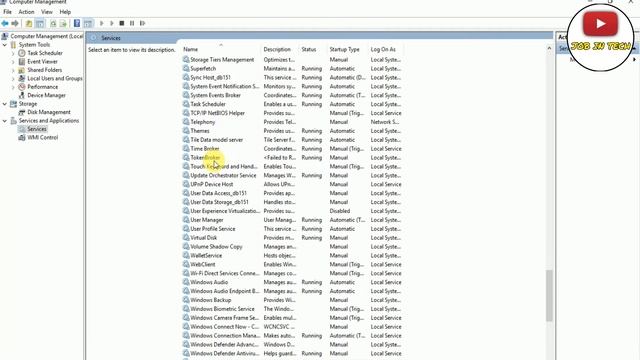Expand the Performance node
The height and width of the screenshot is (360, 640).
[13, 87]
